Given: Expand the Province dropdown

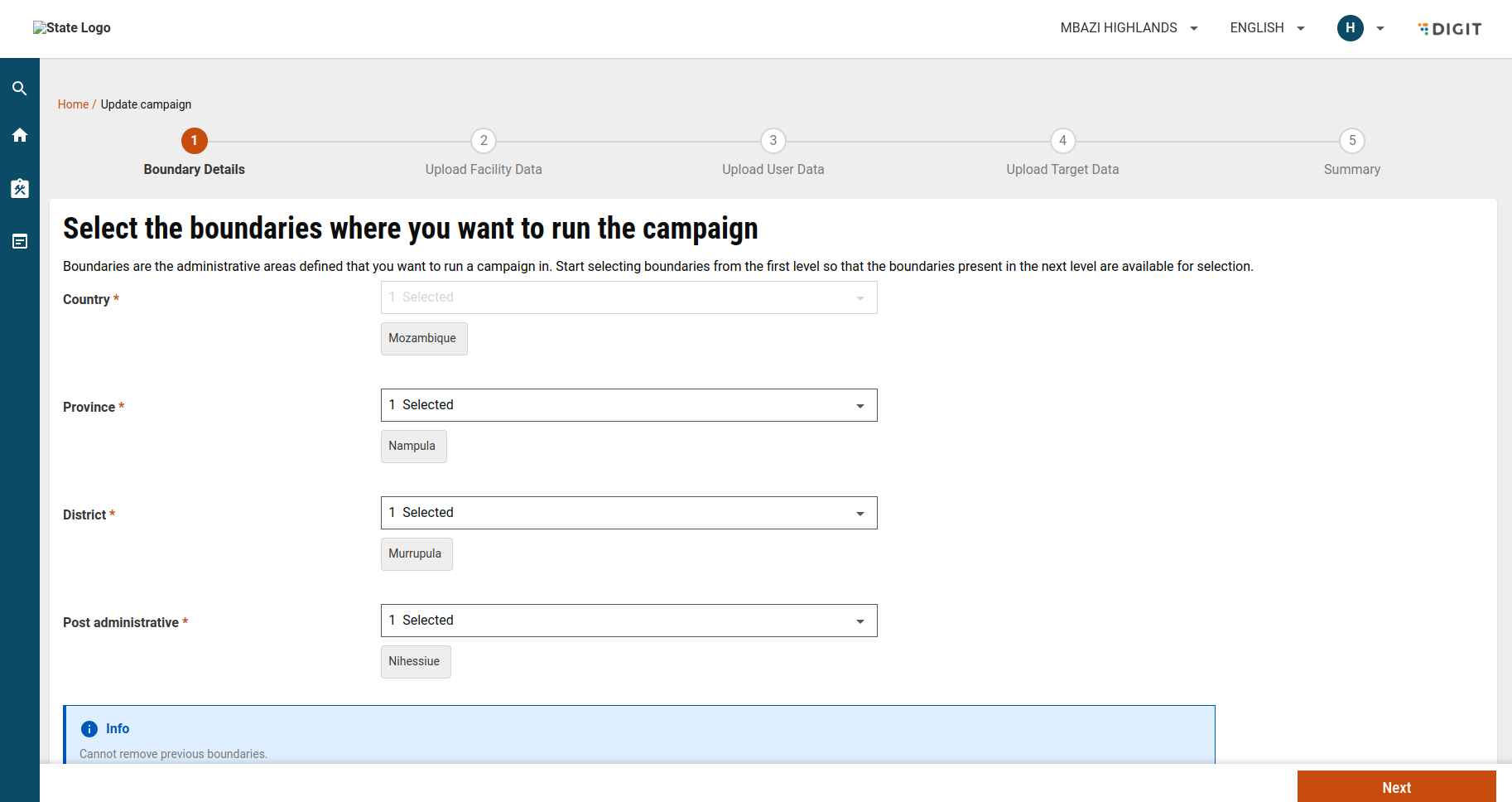Looking at the screenshot, I should click(628, 405).
